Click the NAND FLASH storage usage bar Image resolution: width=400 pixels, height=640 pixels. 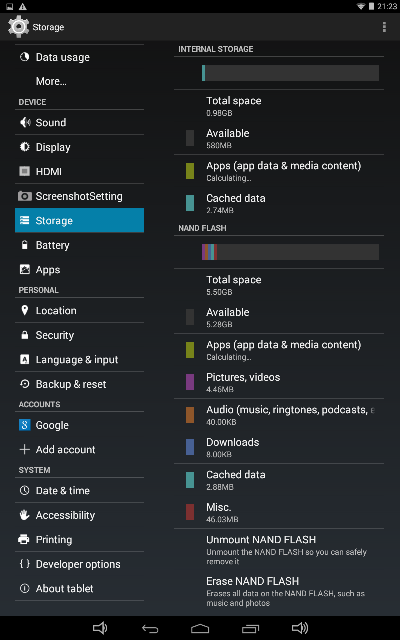pos(290,252)
